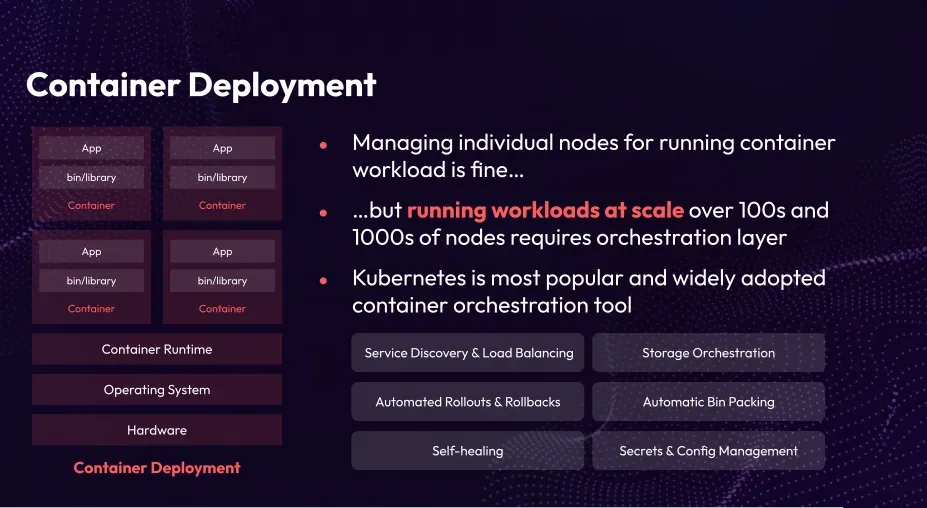This screenshot has height=508, width=927.
Task: Select the Service Discovery & Load Balancing box
Action: click(x=468, y=352)
